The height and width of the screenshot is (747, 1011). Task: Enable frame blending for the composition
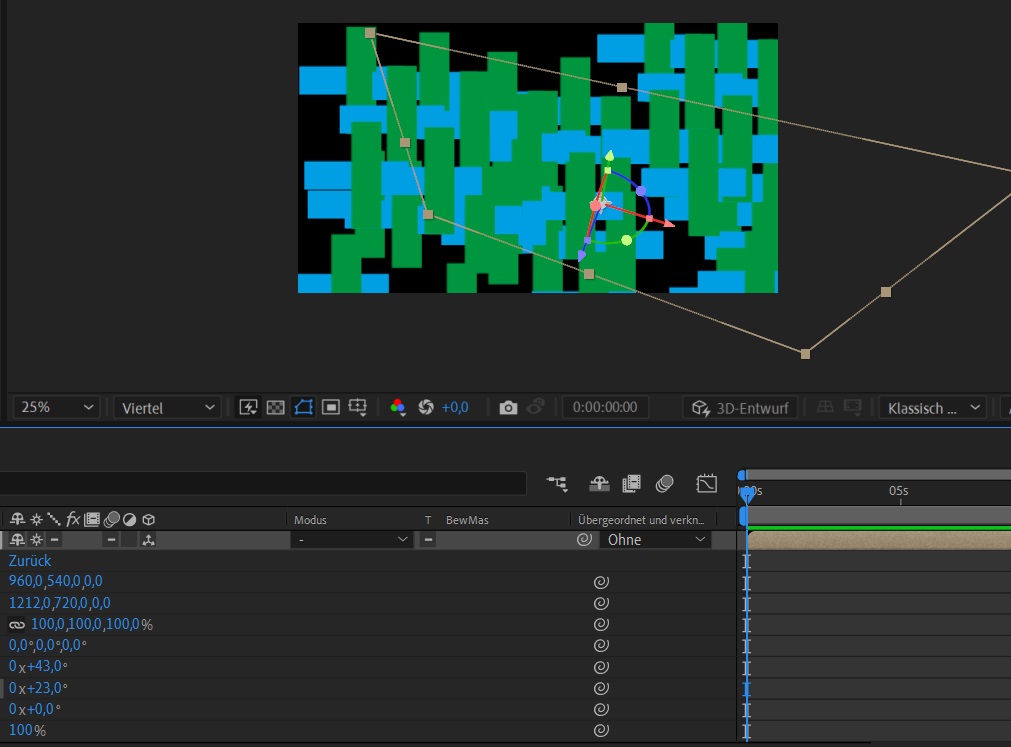point(631,483)
